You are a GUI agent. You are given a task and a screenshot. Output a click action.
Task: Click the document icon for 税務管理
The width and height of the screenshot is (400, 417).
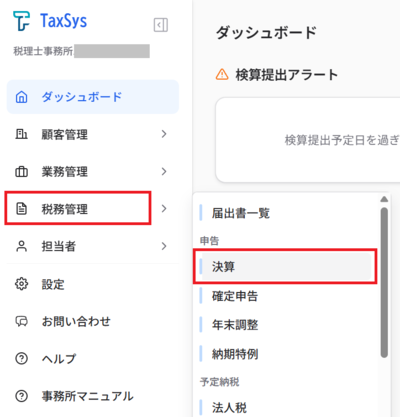(22, 209)
